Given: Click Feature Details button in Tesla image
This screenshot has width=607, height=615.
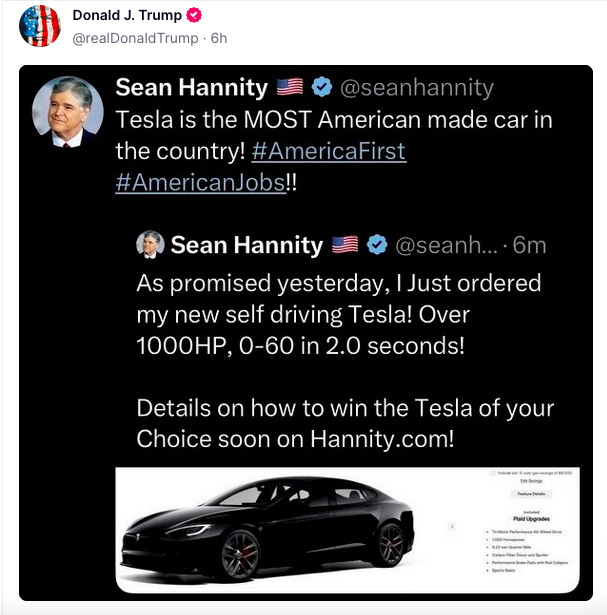Looking at the screenshot, I should click(531, 494).
